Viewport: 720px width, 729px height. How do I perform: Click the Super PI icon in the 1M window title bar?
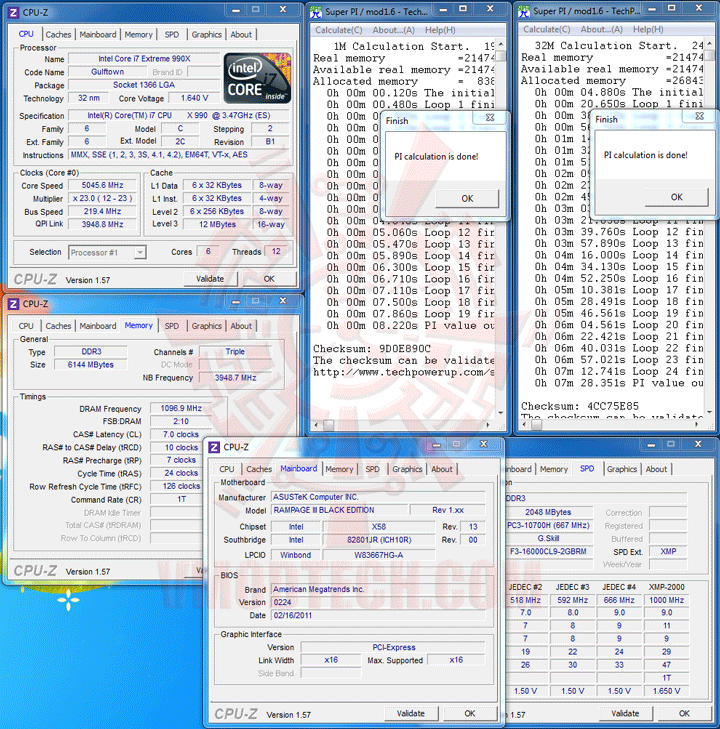pyautogui.click(x=316, y=12)
